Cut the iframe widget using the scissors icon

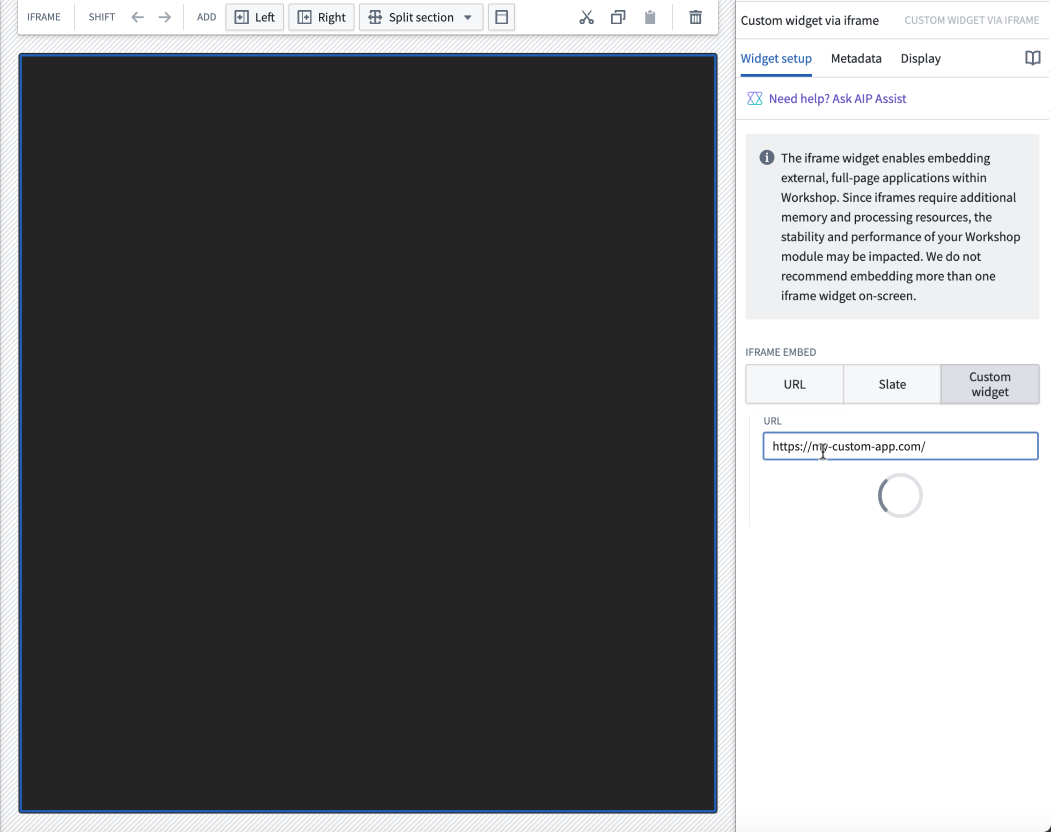586,17
